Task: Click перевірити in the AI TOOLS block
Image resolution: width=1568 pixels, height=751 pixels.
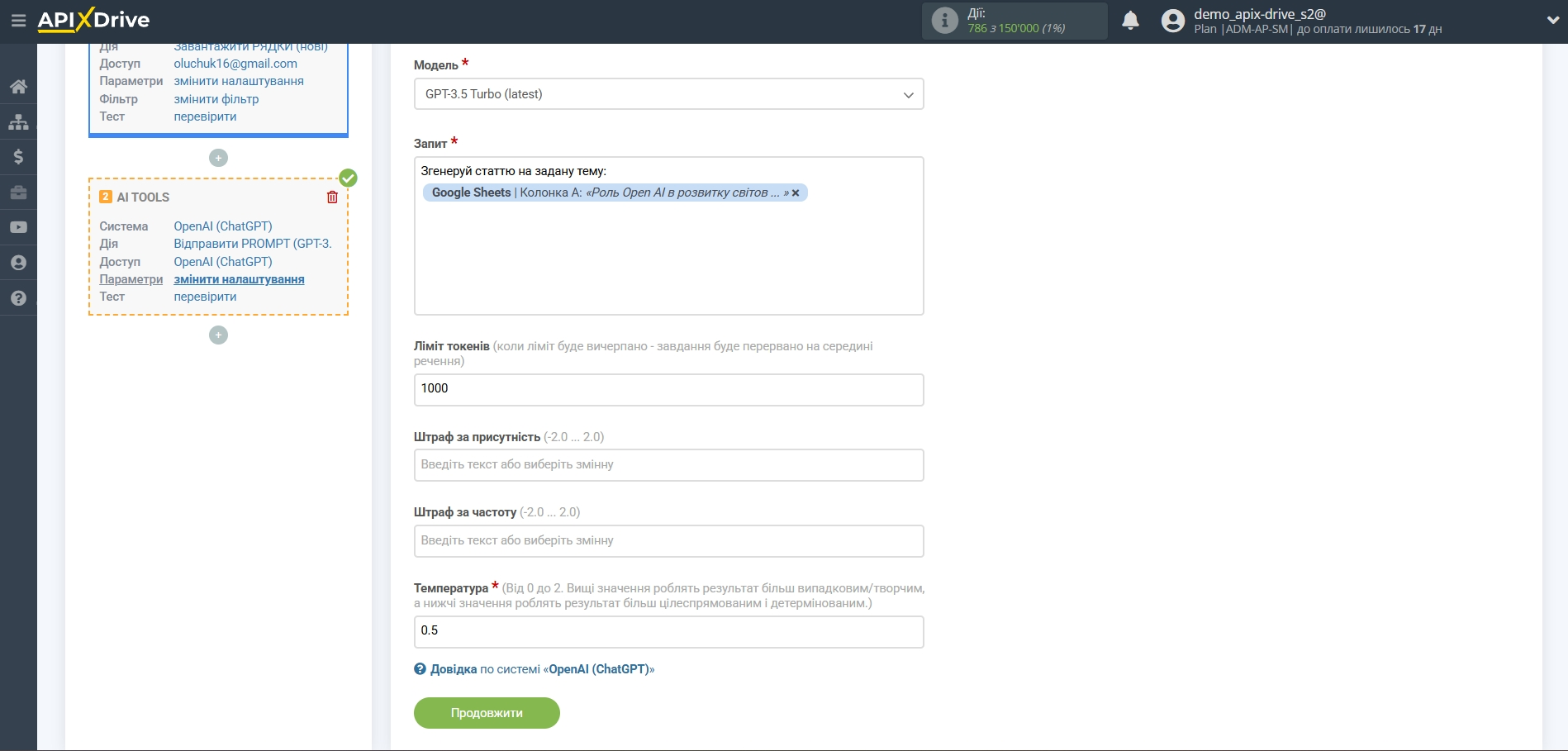Action: tap(205, 297)
